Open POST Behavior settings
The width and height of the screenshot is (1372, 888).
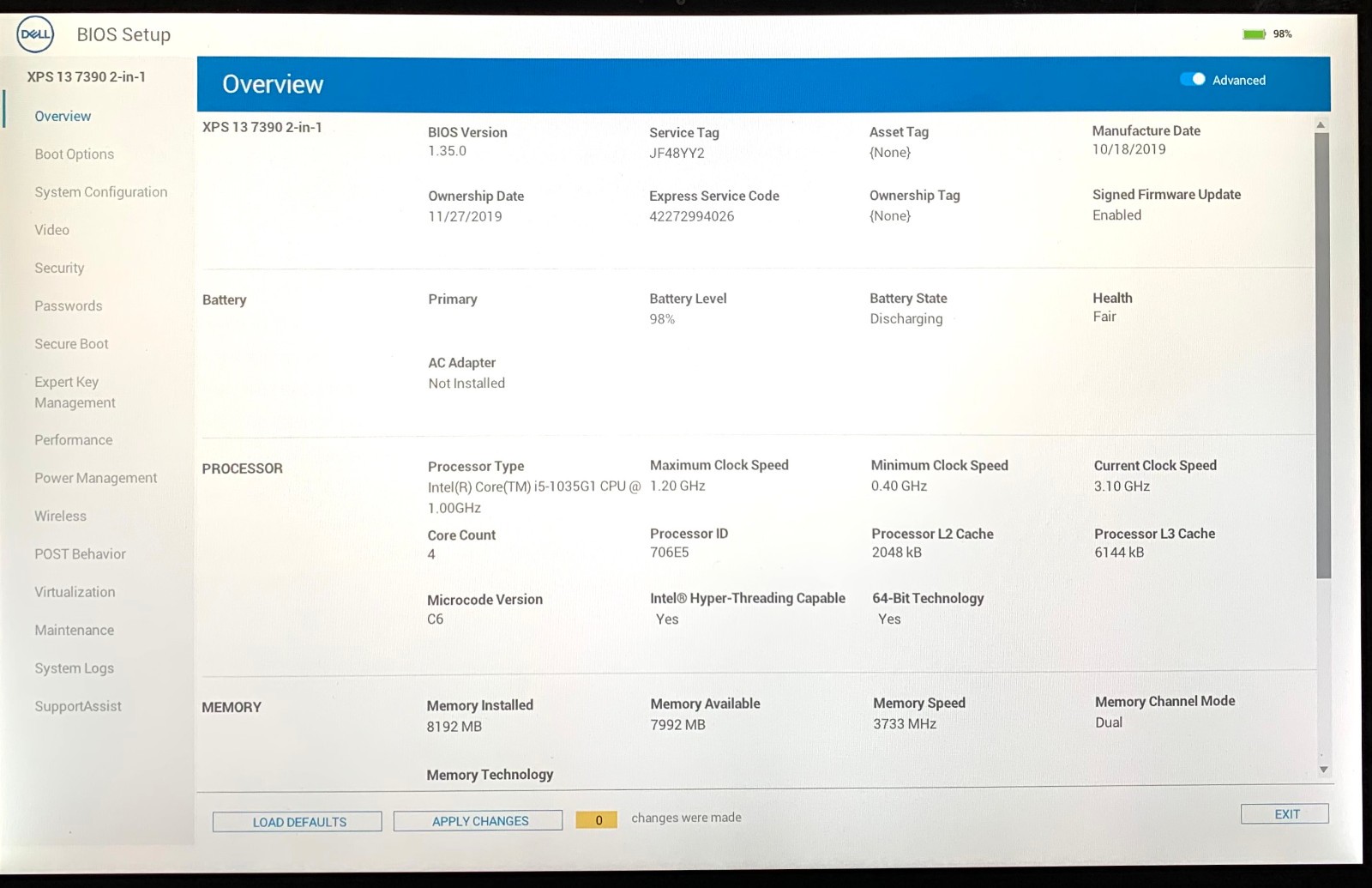pos(80,554)
